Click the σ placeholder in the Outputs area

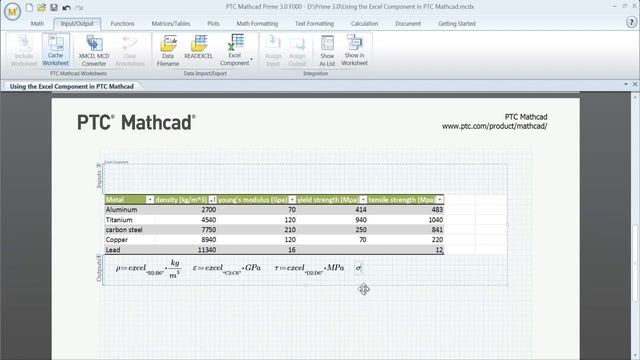point(358,268)
